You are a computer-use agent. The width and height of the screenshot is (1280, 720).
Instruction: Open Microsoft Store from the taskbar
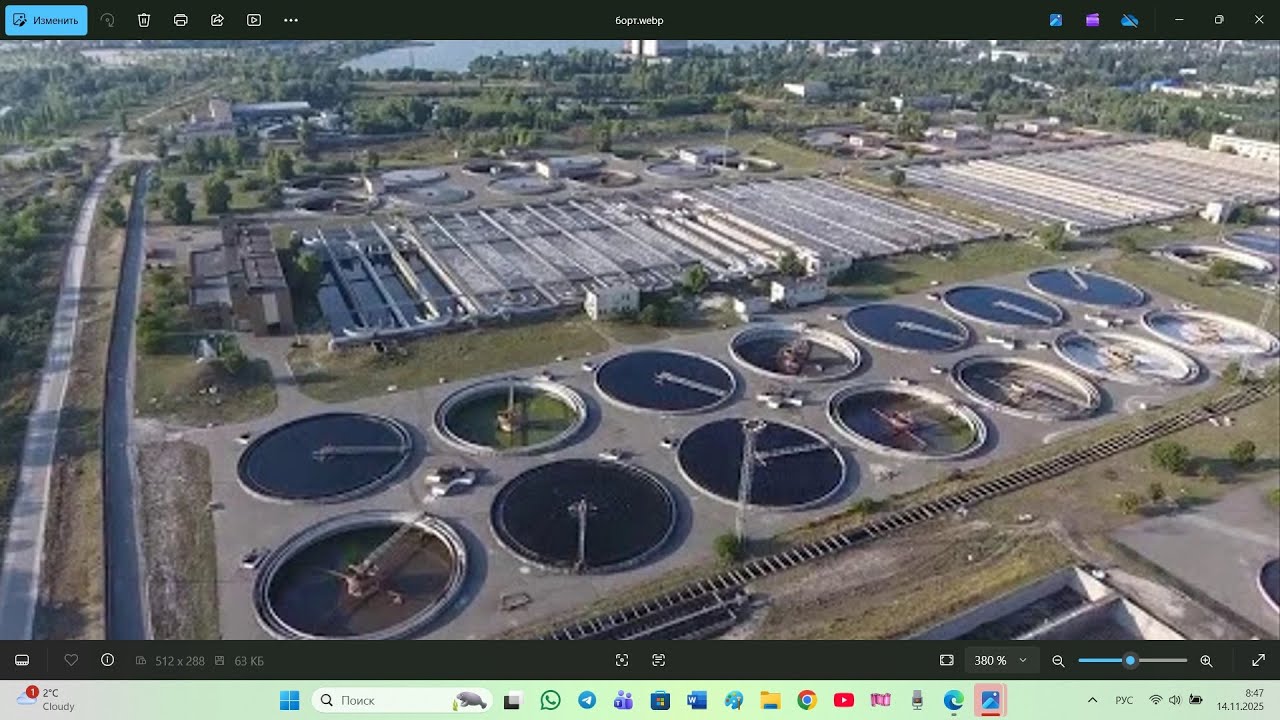(660, 700)
